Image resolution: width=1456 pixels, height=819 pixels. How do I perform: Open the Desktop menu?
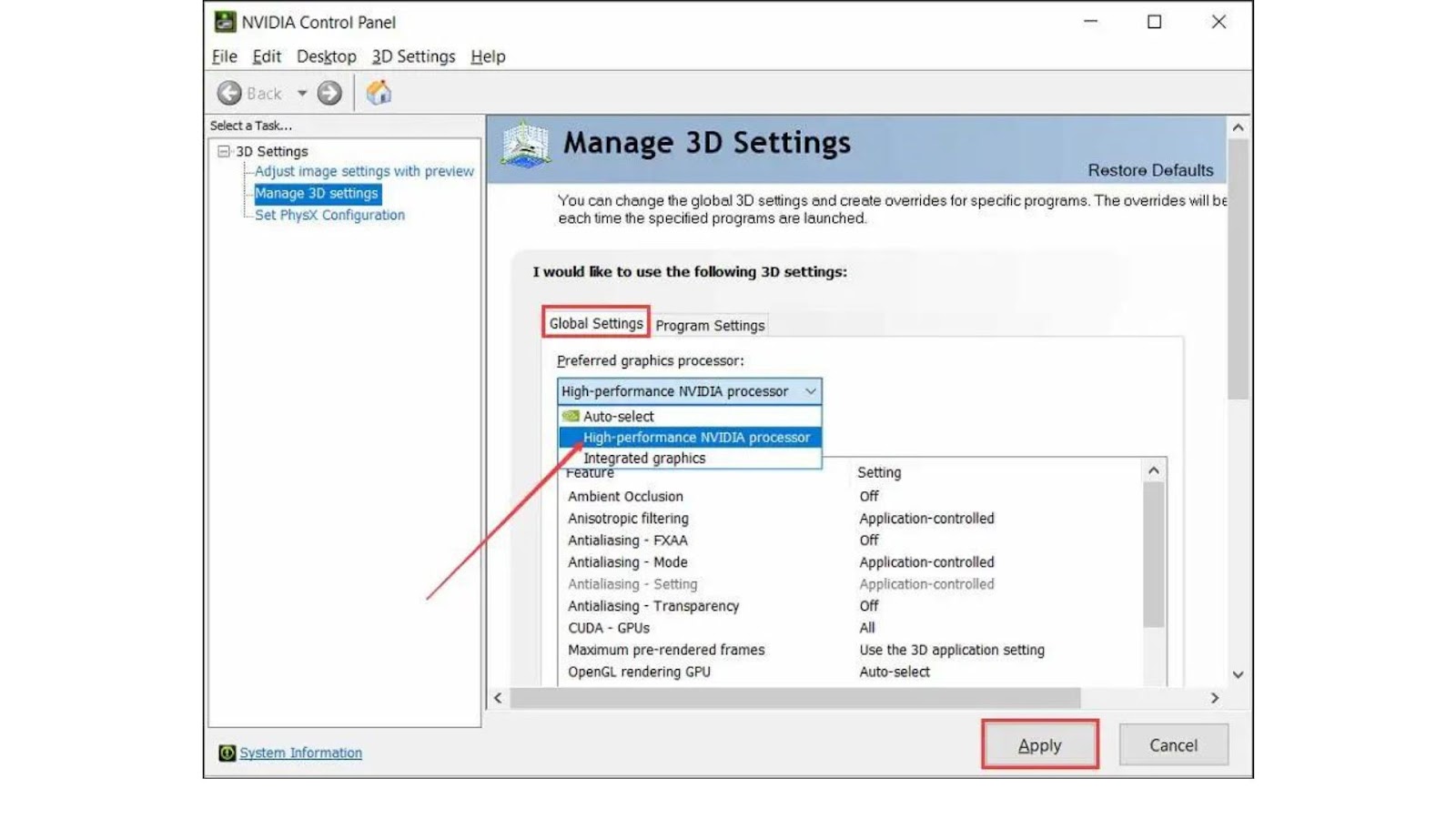pos(327,56)
